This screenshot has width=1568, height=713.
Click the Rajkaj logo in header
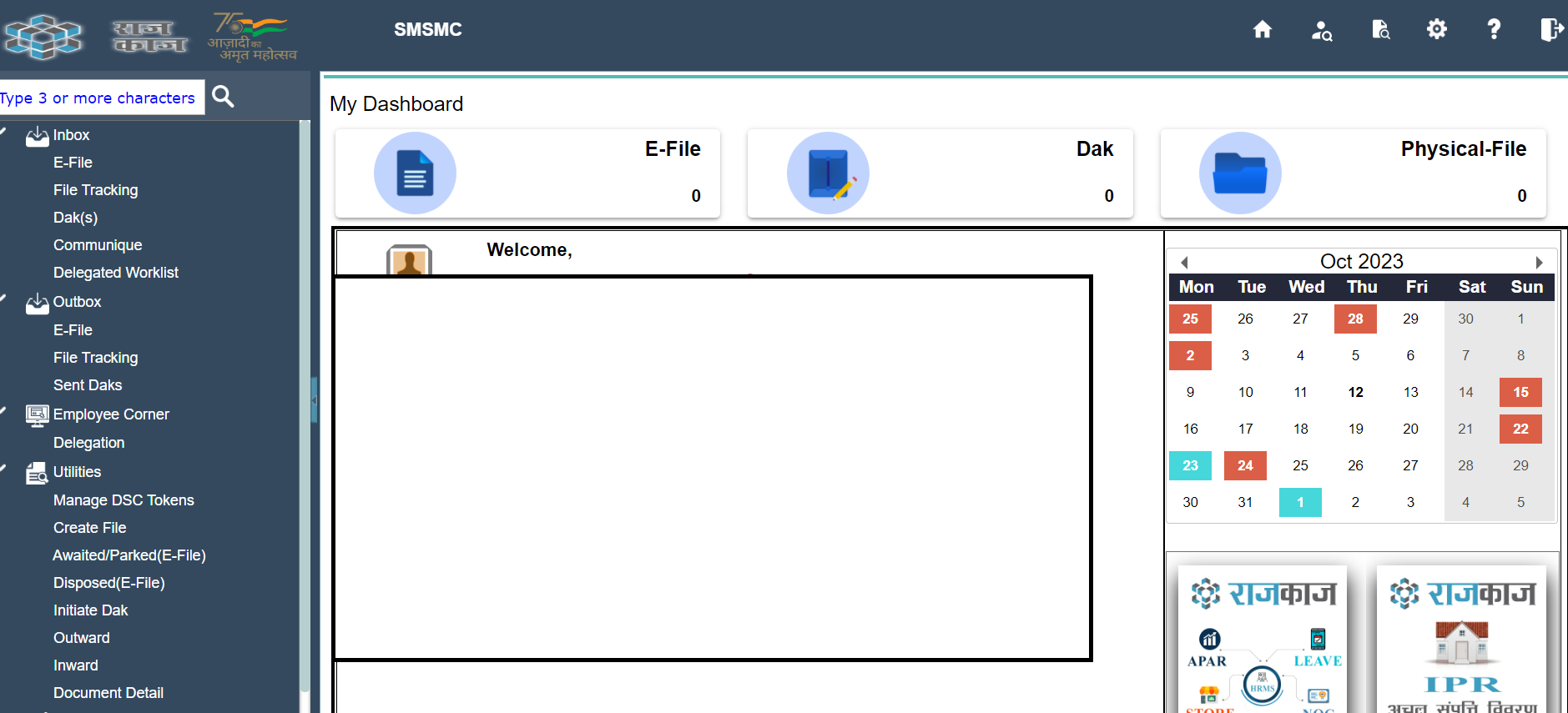(x=149, y=37)
